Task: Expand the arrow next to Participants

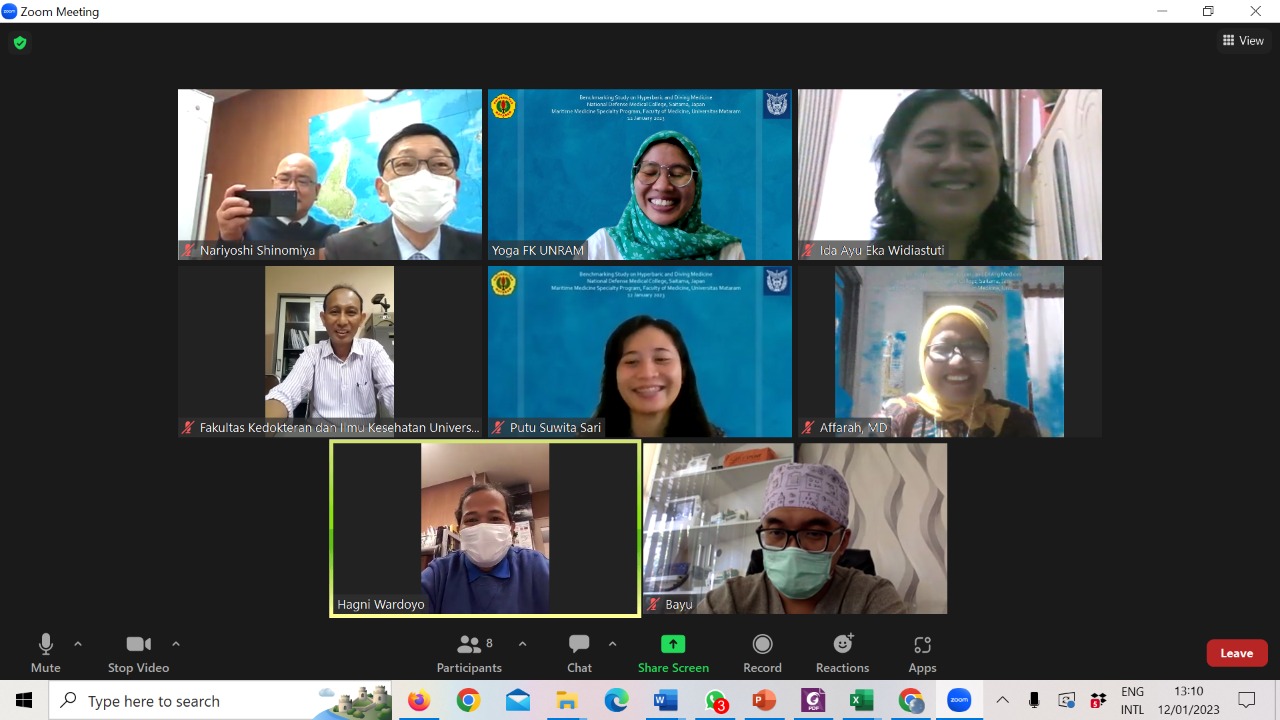Action: coord(522,644)
